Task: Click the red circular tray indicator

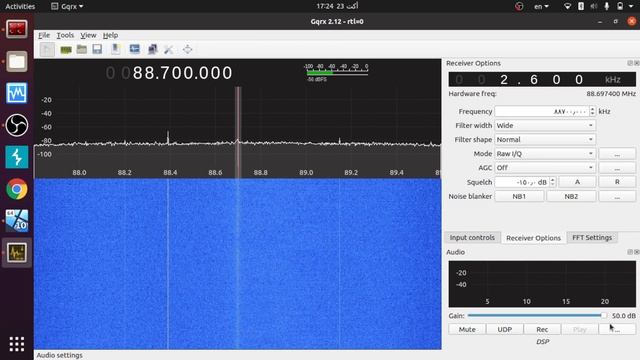Action: 519,6
